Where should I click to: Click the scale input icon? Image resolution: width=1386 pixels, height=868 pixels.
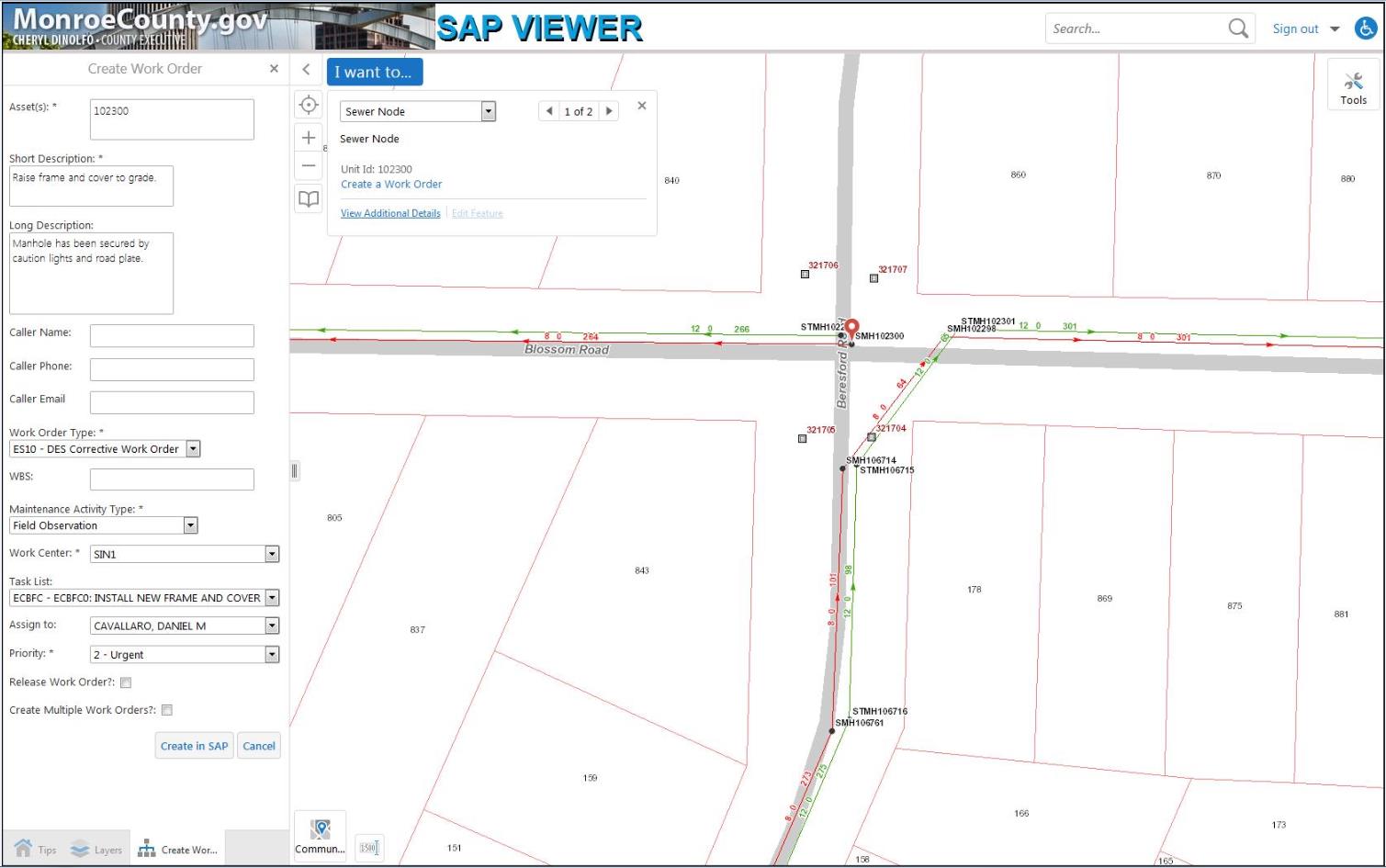369,847
